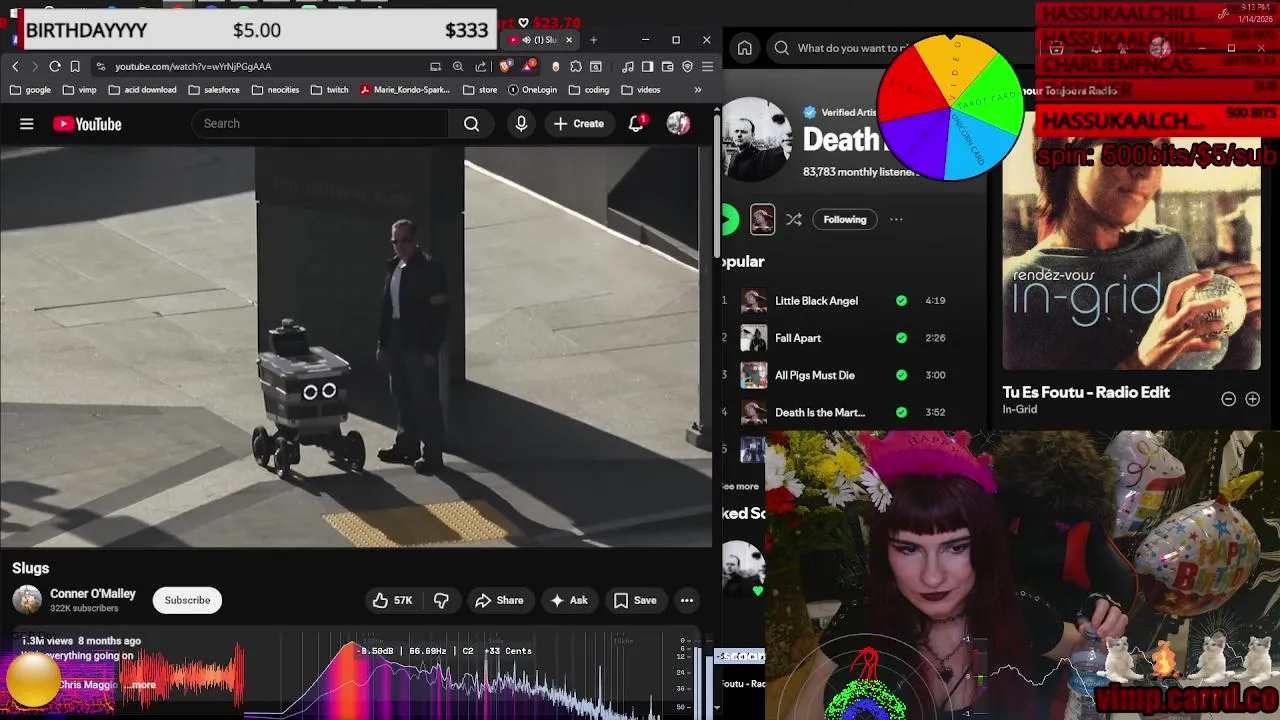This screenshot has width=1280, height=720.
Task: Open site information icon beside URL
Action: [101, 66]
